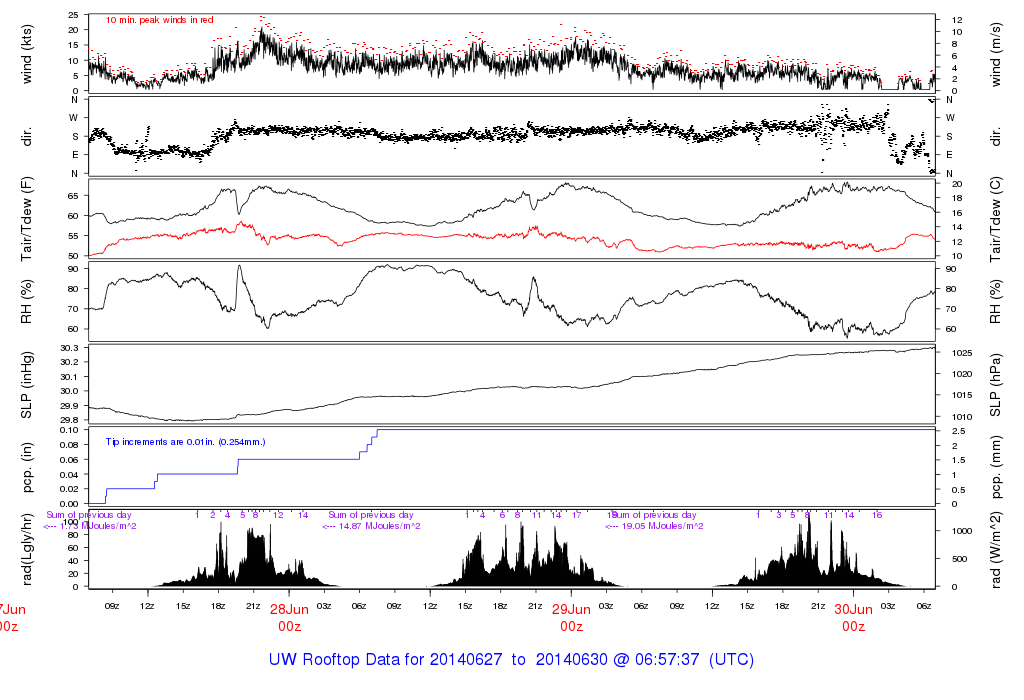Image resolution: width=1024 pixels, height=700 pixels.
Task: Select the 'SLP (inHg)' axis label
Action: [x=27, y=385]
